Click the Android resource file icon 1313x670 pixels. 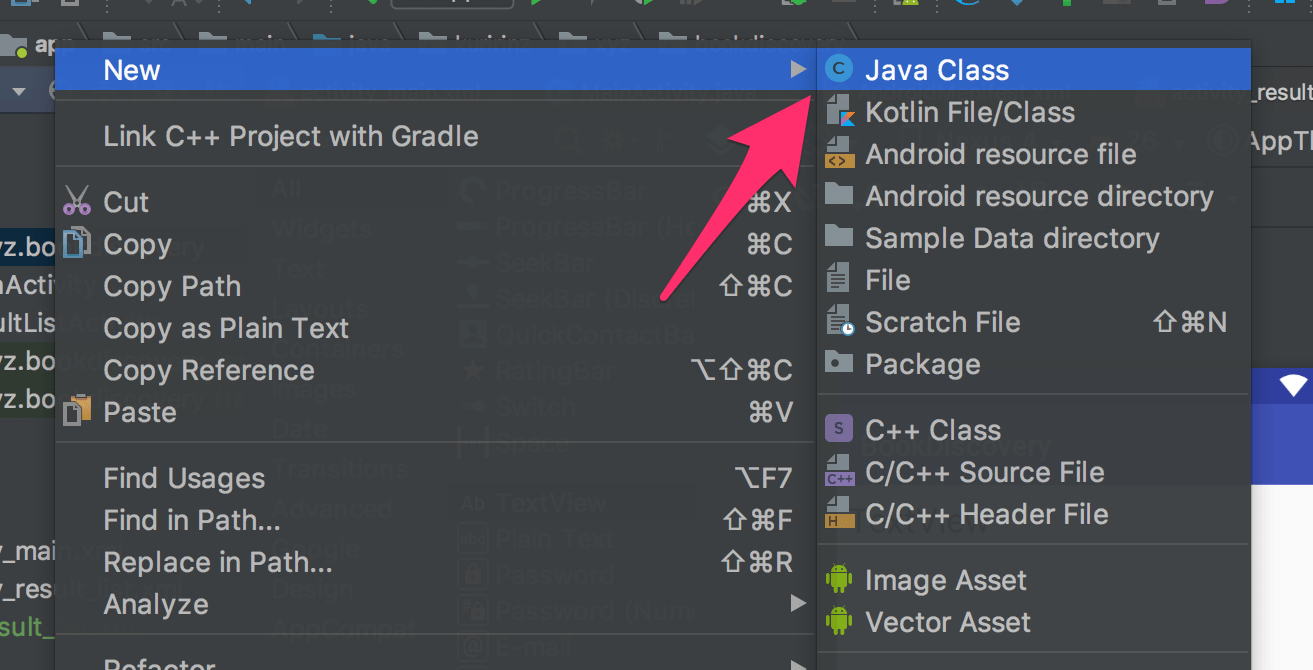(x=839, y=154)
